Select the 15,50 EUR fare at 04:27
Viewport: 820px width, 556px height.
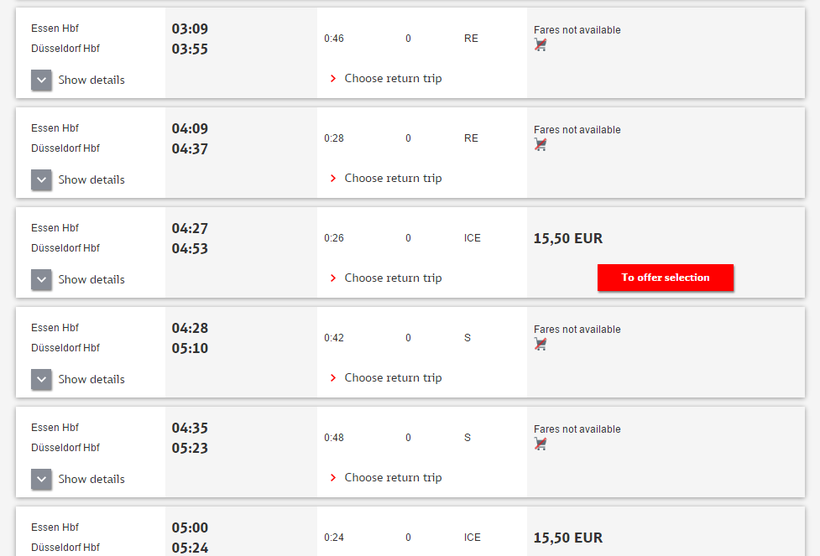pyautogui.click(x=665, y=278)
